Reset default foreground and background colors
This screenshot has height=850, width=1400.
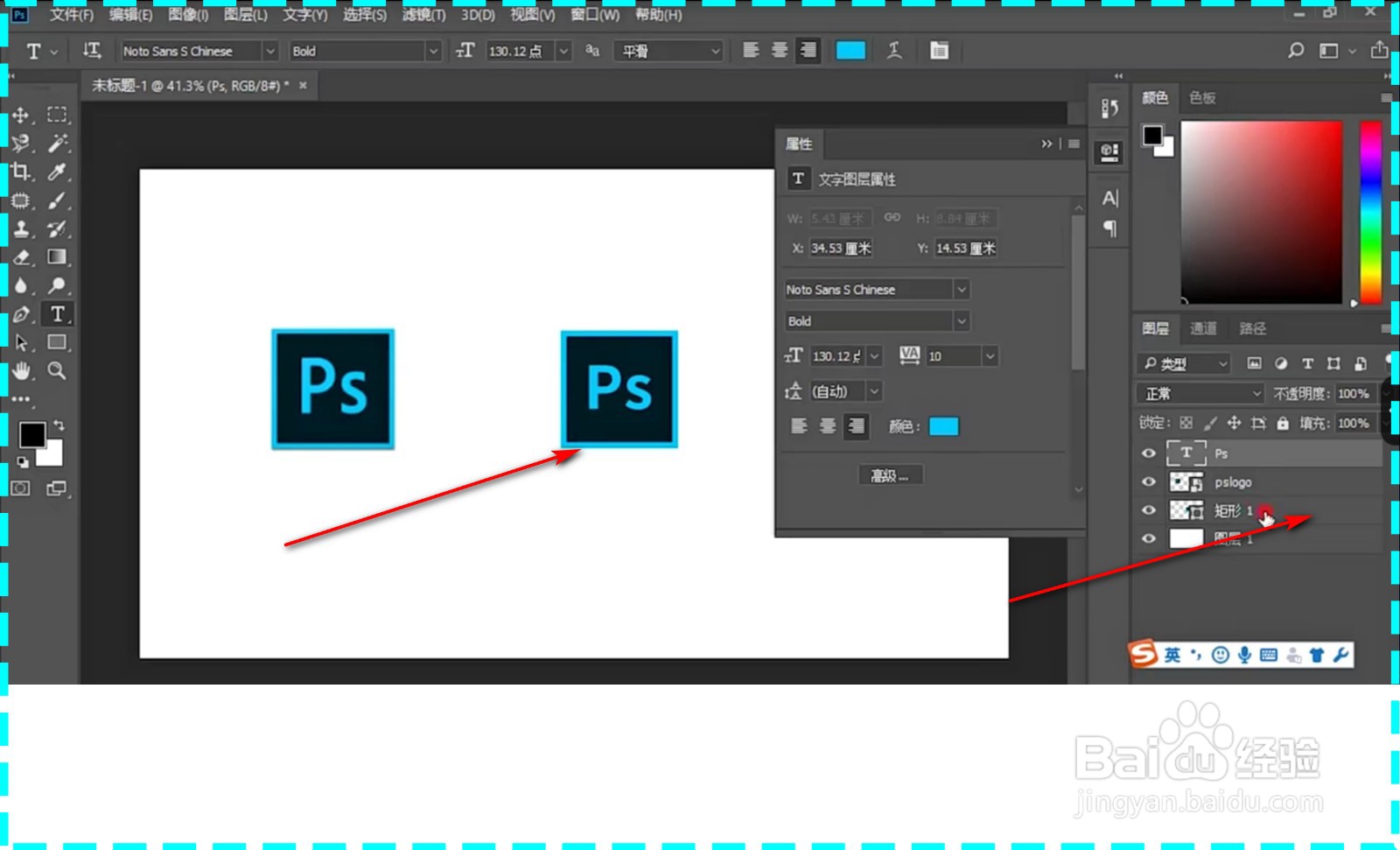pyautogui.click(x=23, y=461)
